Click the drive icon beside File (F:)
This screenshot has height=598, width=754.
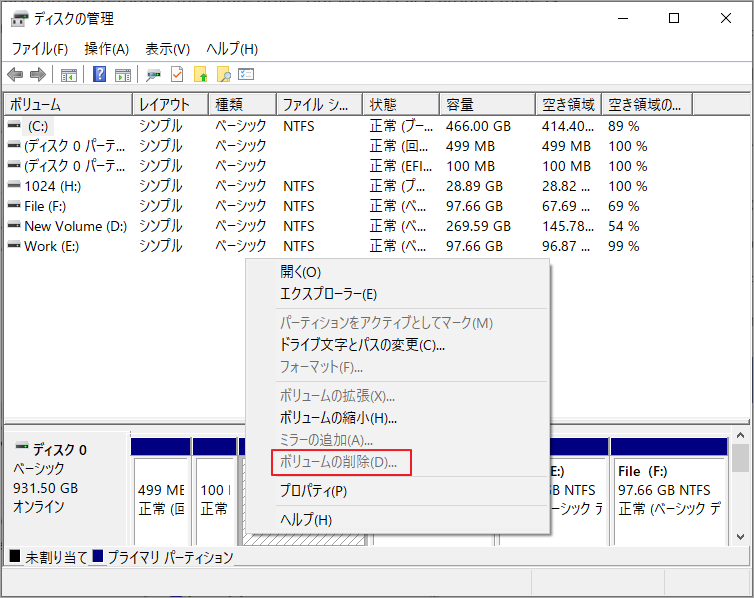tap(14, 205)
